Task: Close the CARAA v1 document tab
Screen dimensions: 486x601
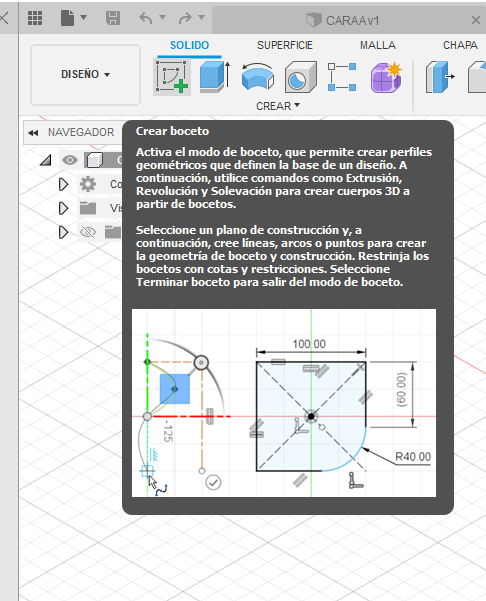Action: (476, 20)
